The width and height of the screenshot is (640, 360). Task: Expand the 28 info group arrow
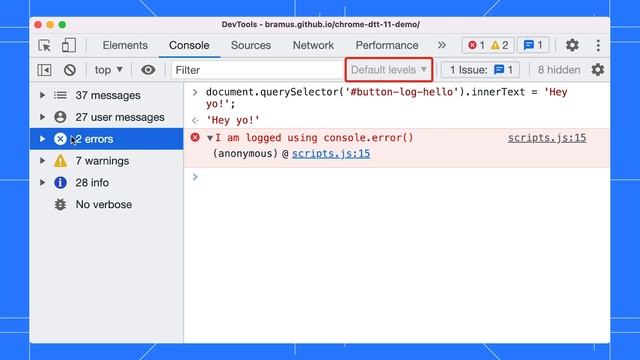(42, 182)
